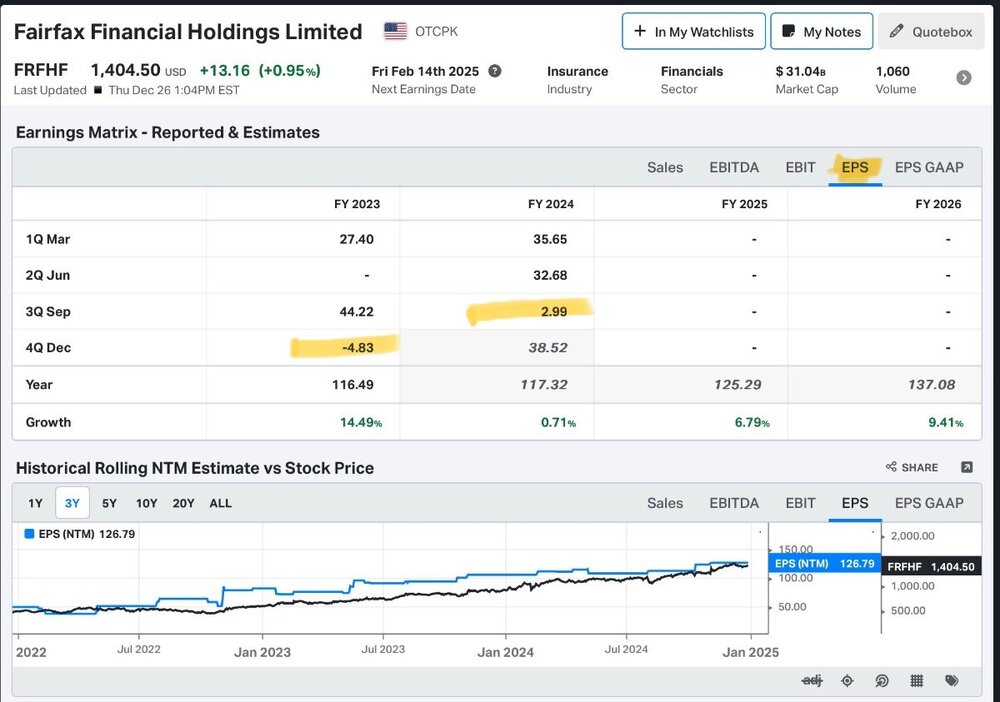Click the 4Q Dec row label

48,347
